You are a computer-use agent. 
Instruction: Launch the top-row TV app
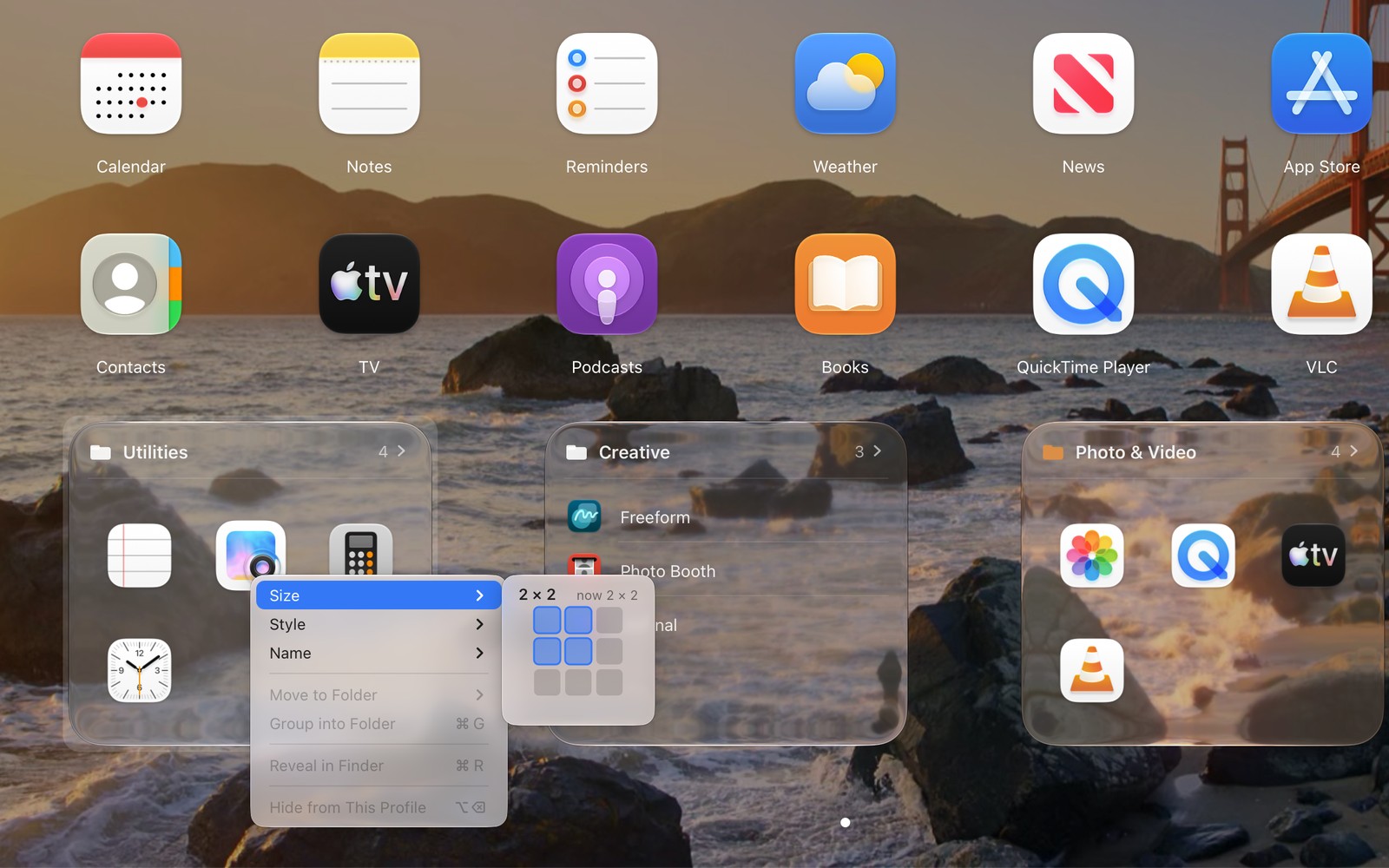369,284
